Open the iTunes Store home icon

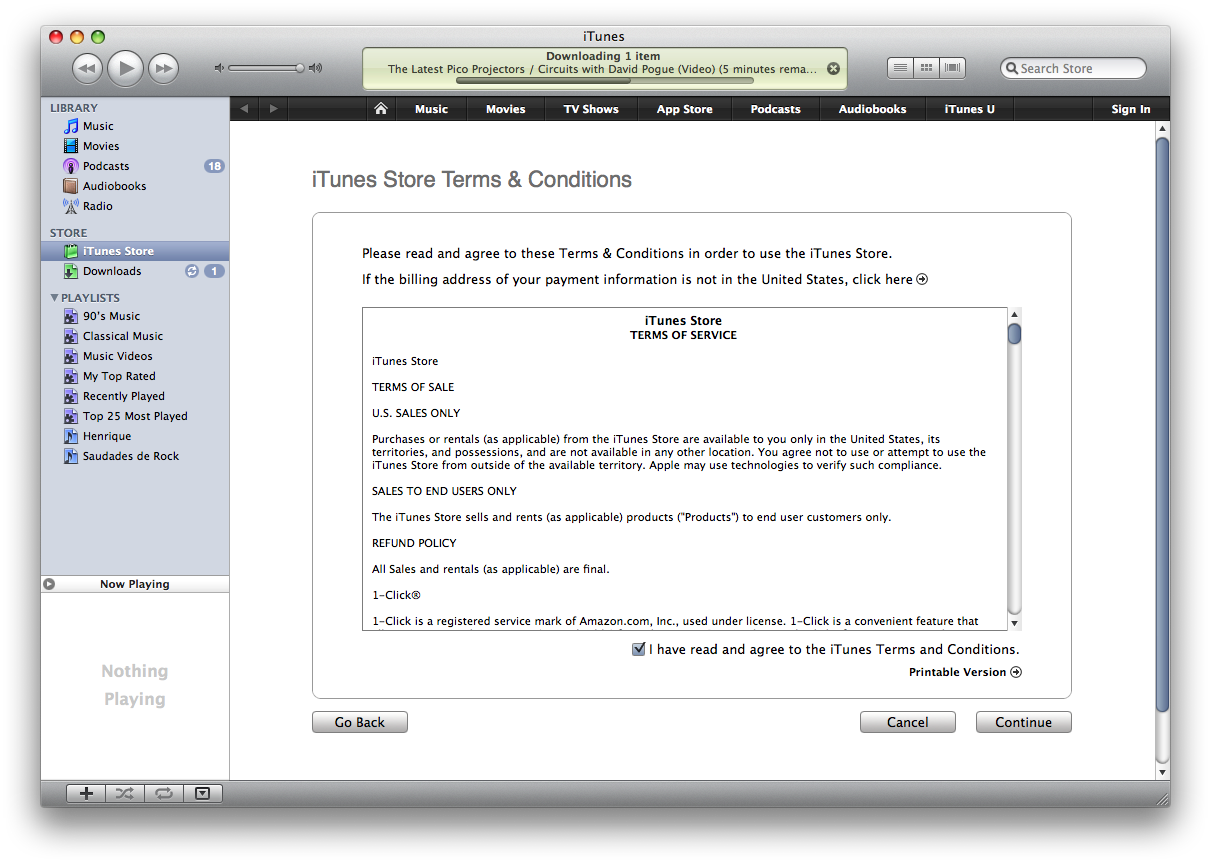380,109
